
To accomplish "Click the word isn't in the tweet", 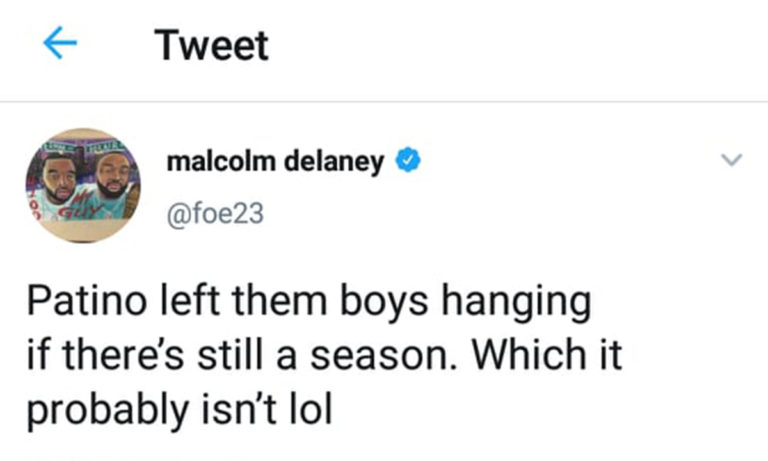I will [242, 408].
